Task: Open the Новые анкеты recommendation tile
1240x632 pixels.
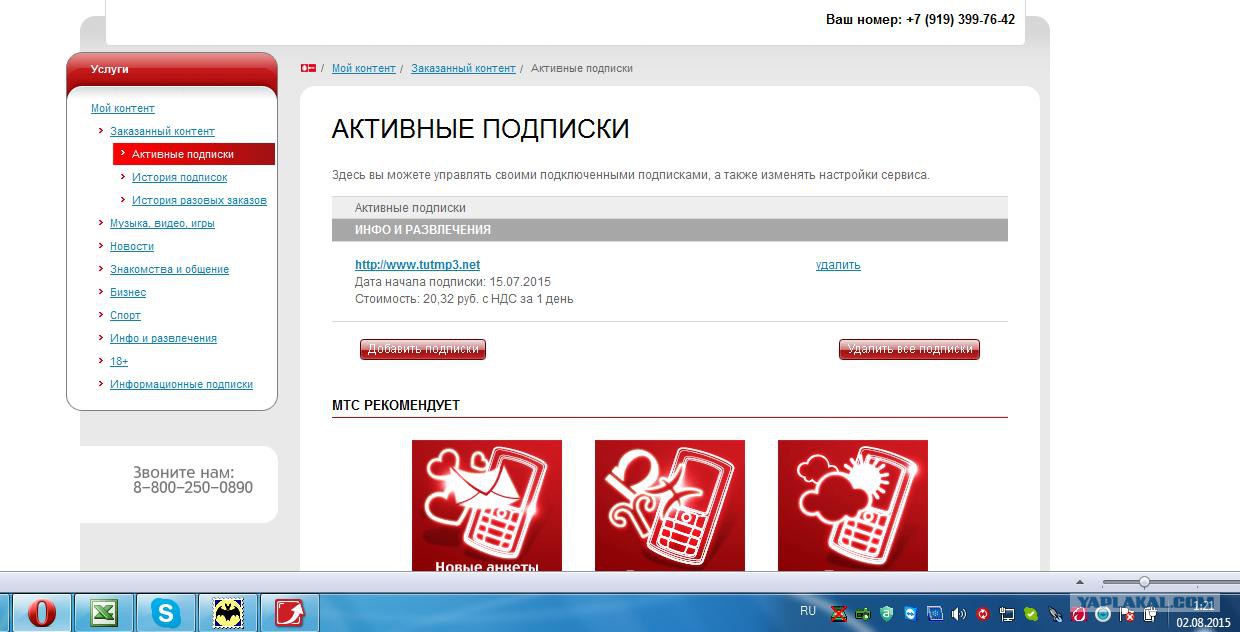Action: [x=487, y=506]
